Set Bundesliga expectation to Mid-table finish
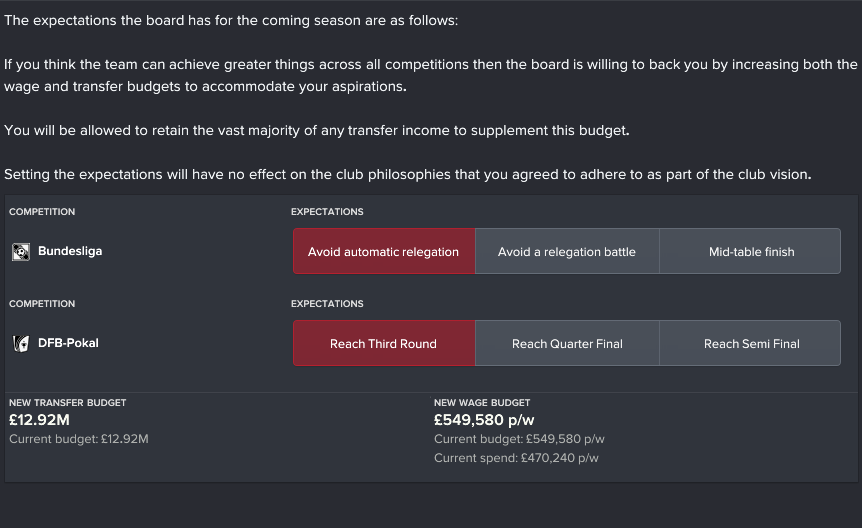The width and height of the screenshot is (862, 528). point(750,251)
